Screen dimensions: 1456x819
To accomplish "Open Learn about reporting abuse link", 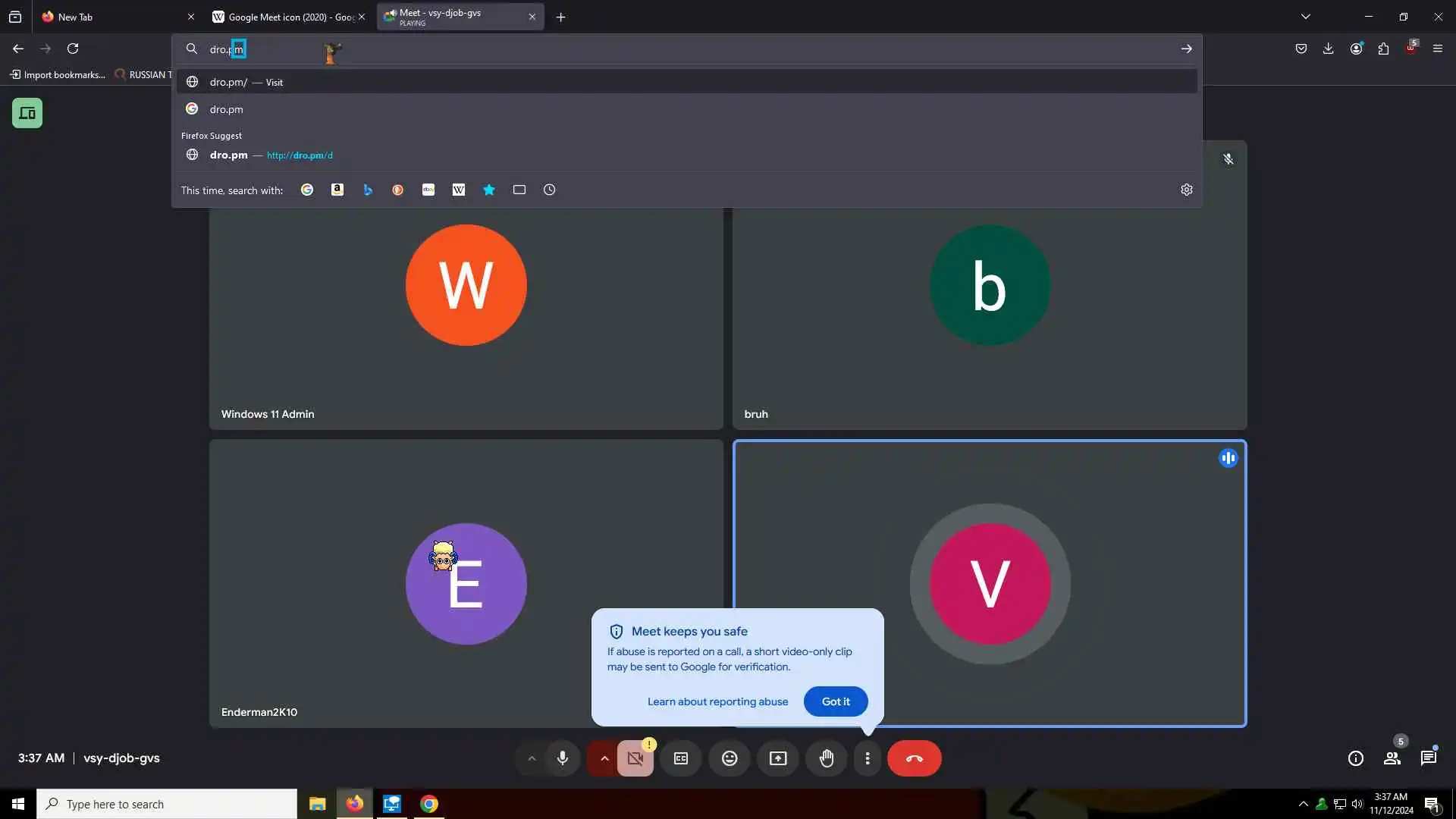I will point(717,701).
